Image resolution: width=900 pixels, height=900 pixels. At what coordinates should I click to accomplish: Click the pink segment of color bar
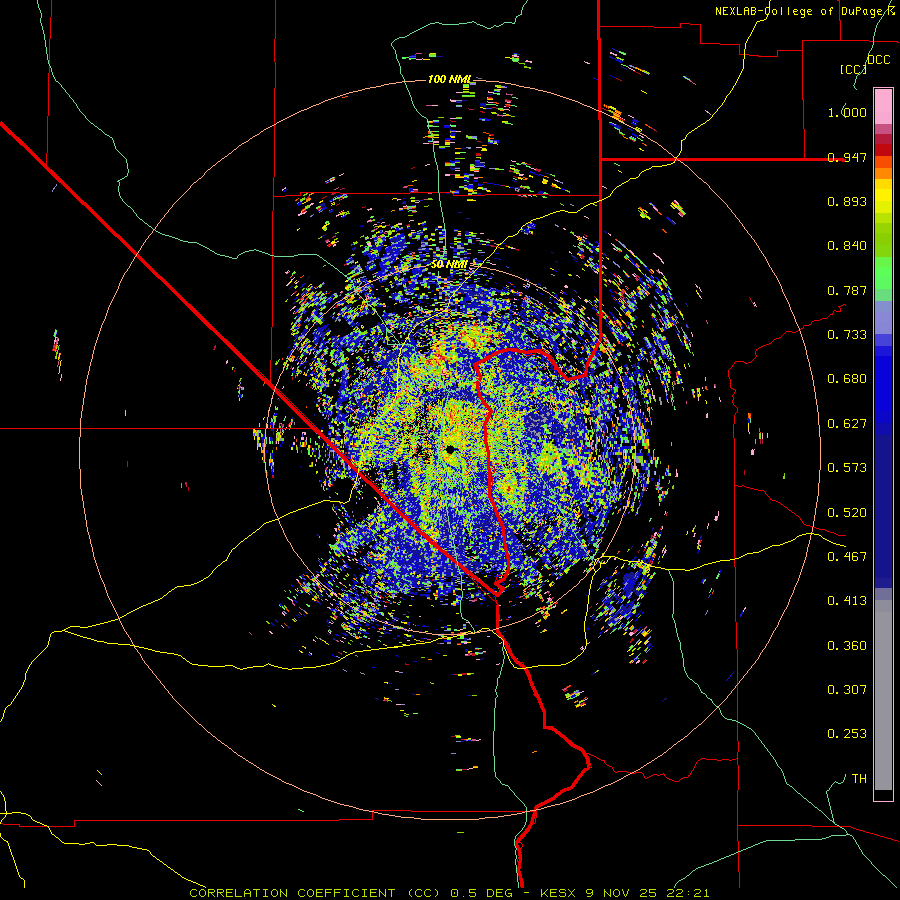pos(883,106)
